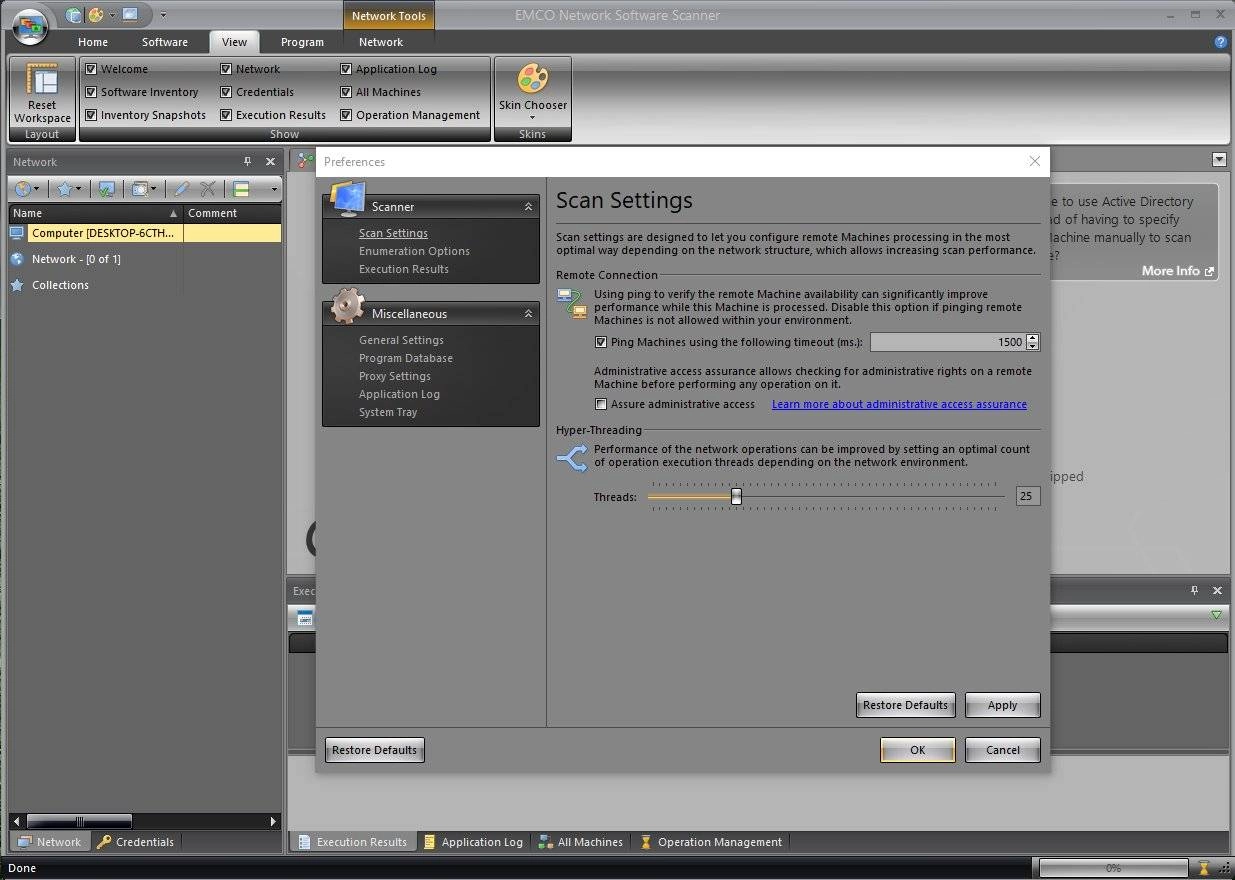Toggle the Software Inventory checkbox
The height and width of the screenshot is (880, 1235).
91,92
